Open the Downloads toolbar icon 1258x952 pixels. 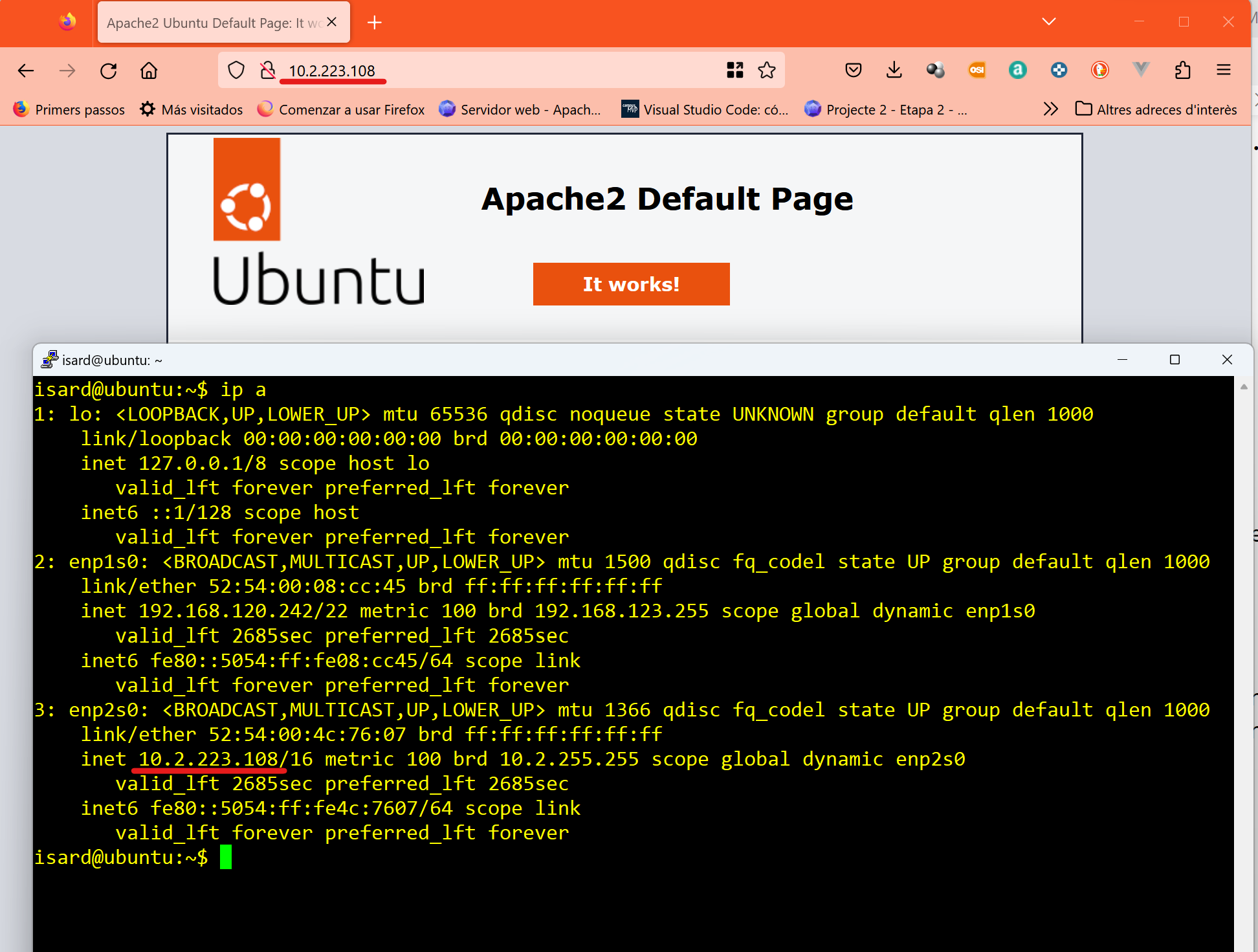tap(894, 70)
